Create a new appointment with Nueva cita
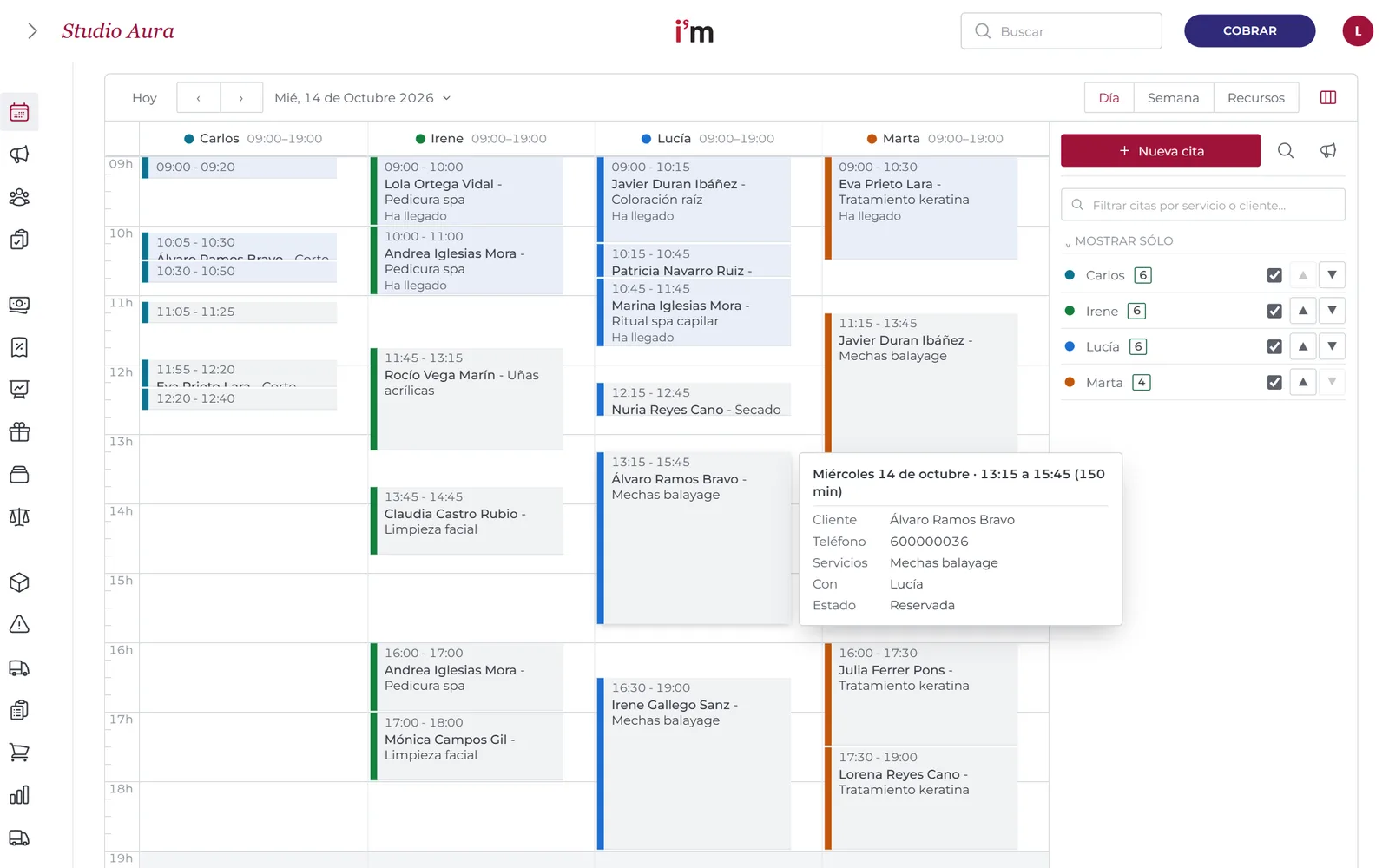The width and height of the screenshot is (1389, 868). pos(1161,150)
